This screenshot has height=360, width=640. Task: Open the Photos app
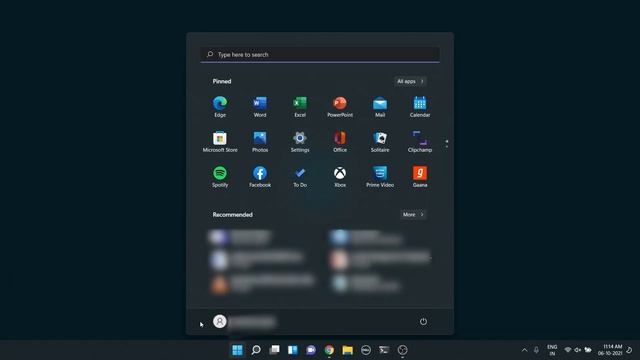(260, 142)
